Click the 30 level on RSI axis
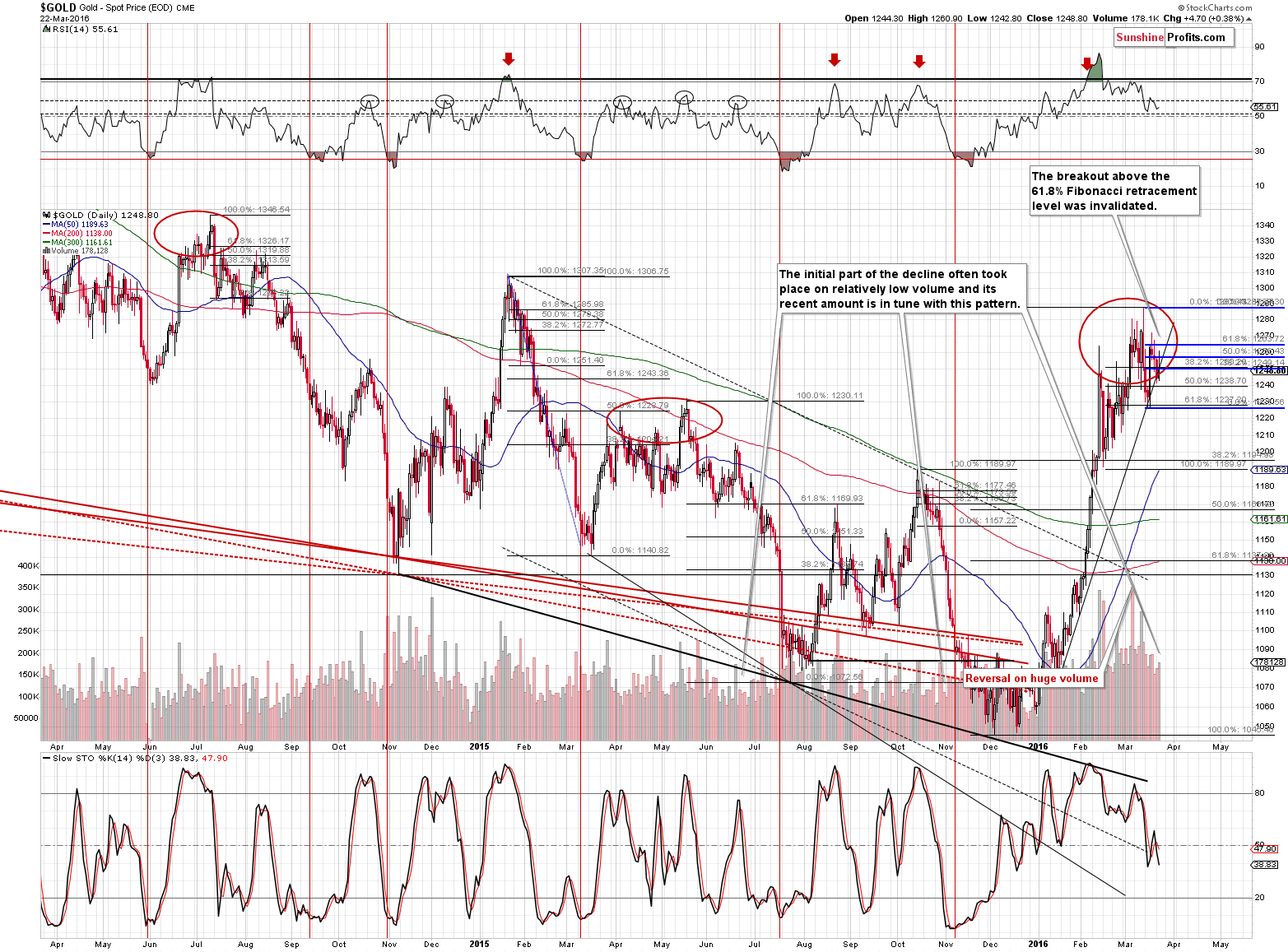Viewport: 1288px width, 952px height. click(1259, 151)
